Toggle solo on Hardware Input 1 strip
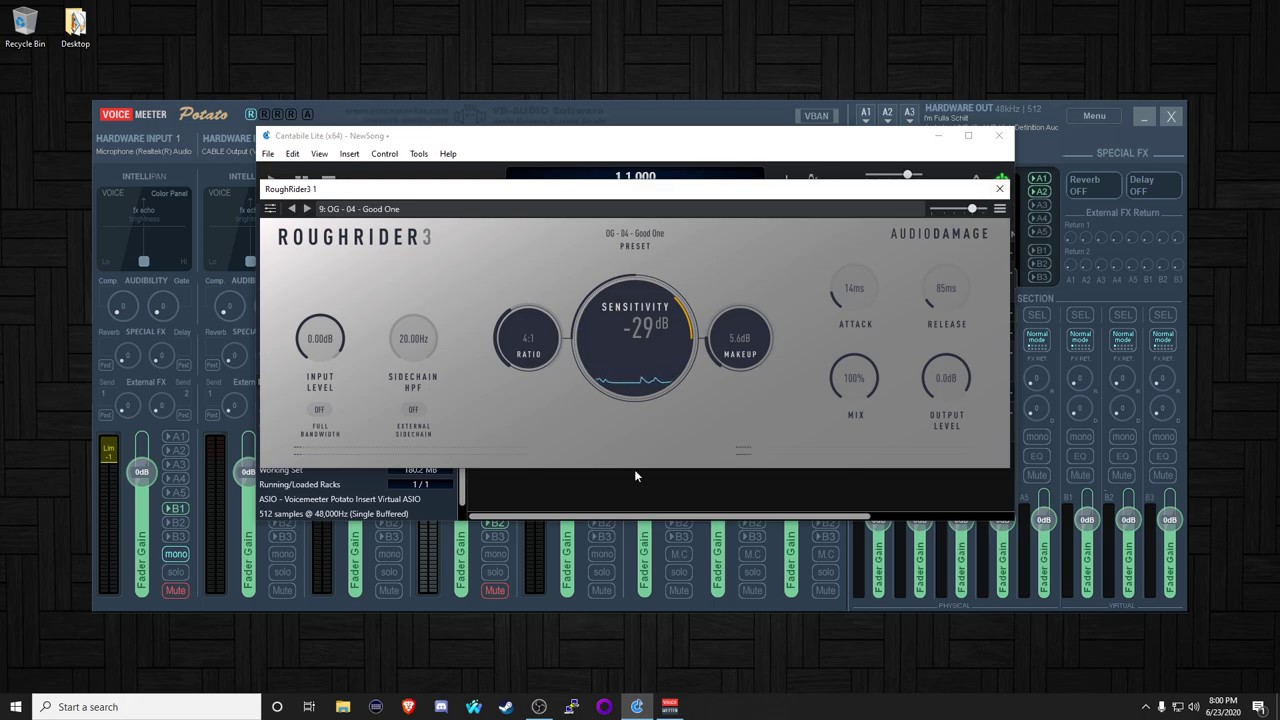This screenshot has height=720, width=1280. (x=175, y=572)
